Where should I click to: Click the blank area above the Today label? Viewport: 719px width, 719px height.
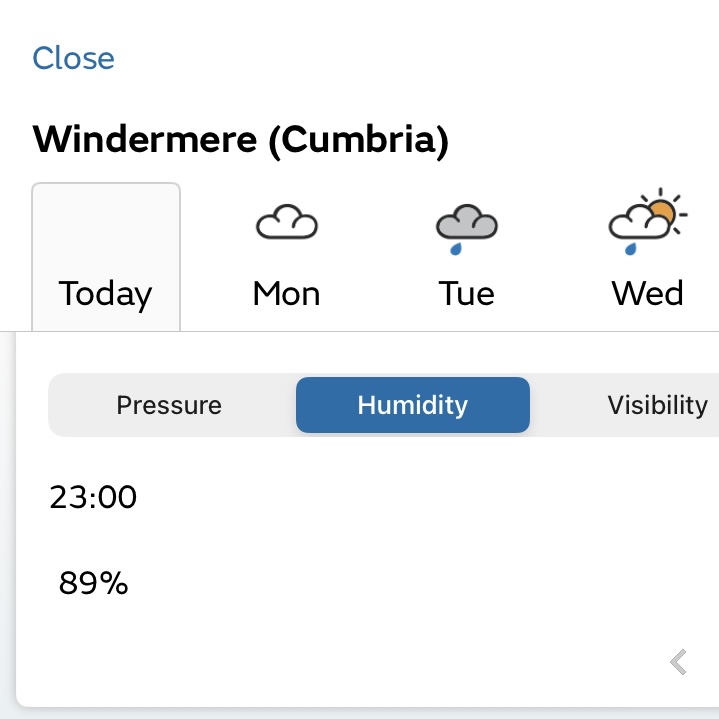click(x=106, y=225)
